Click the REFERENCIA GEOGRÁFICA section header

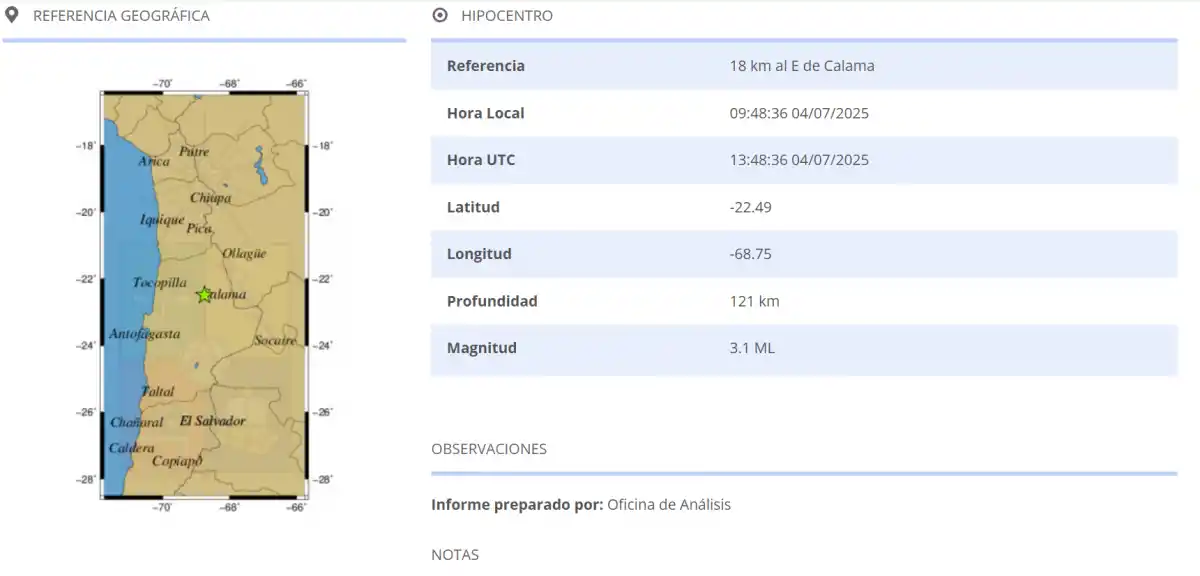tap(121, 15)
